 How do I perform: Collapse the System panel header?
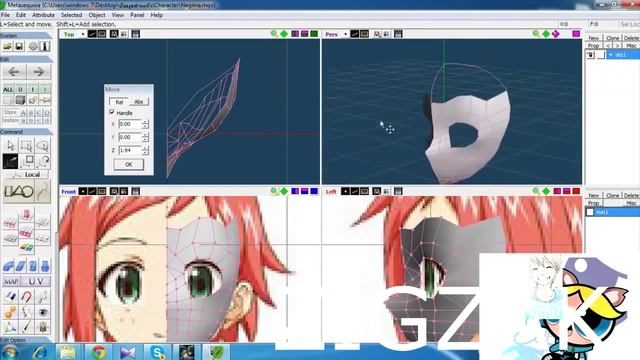pos(26,36)
